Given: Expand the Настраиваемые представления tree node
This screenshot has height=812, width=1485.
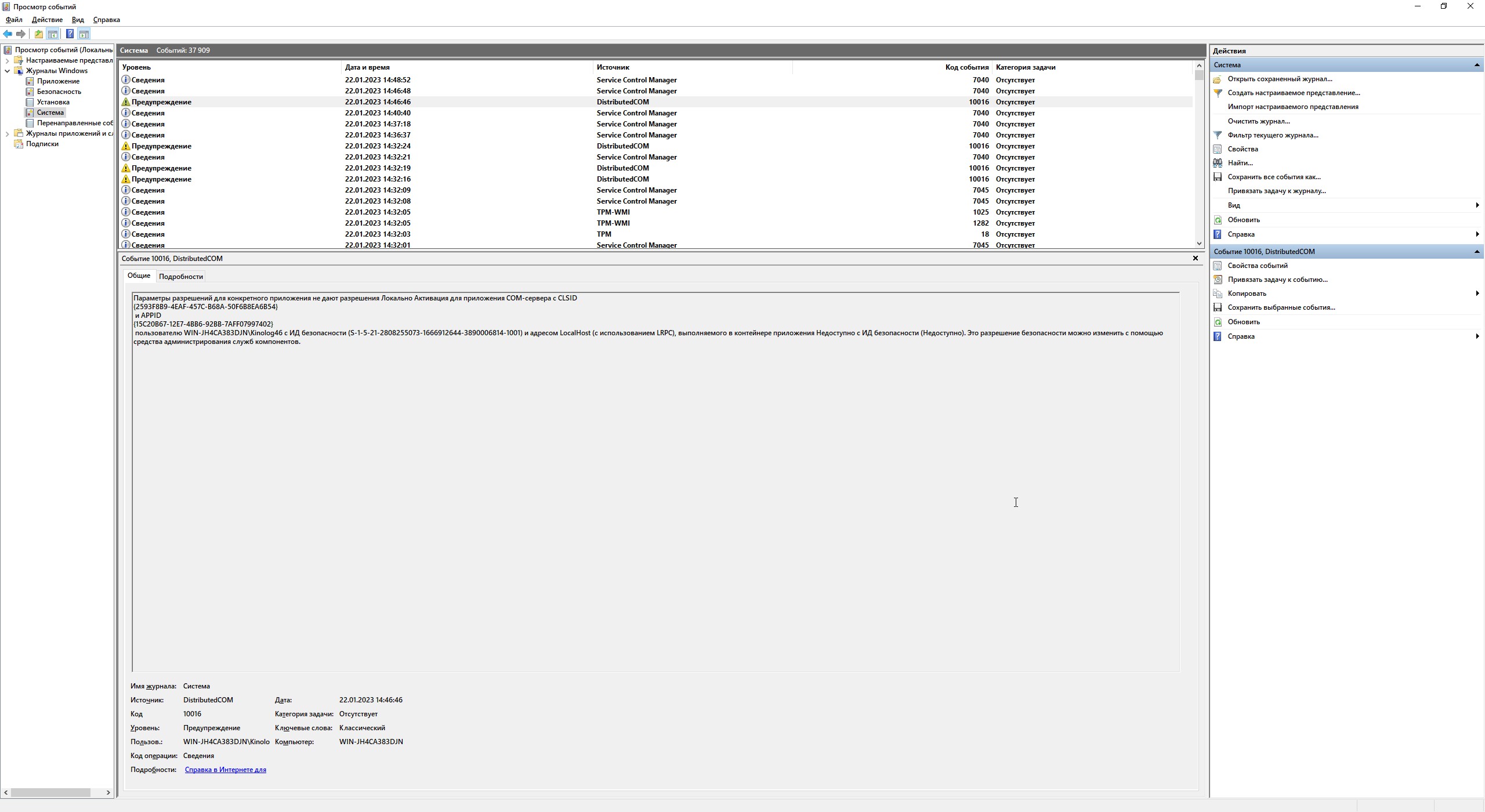Looking at the screenshot, I should 7,60.
